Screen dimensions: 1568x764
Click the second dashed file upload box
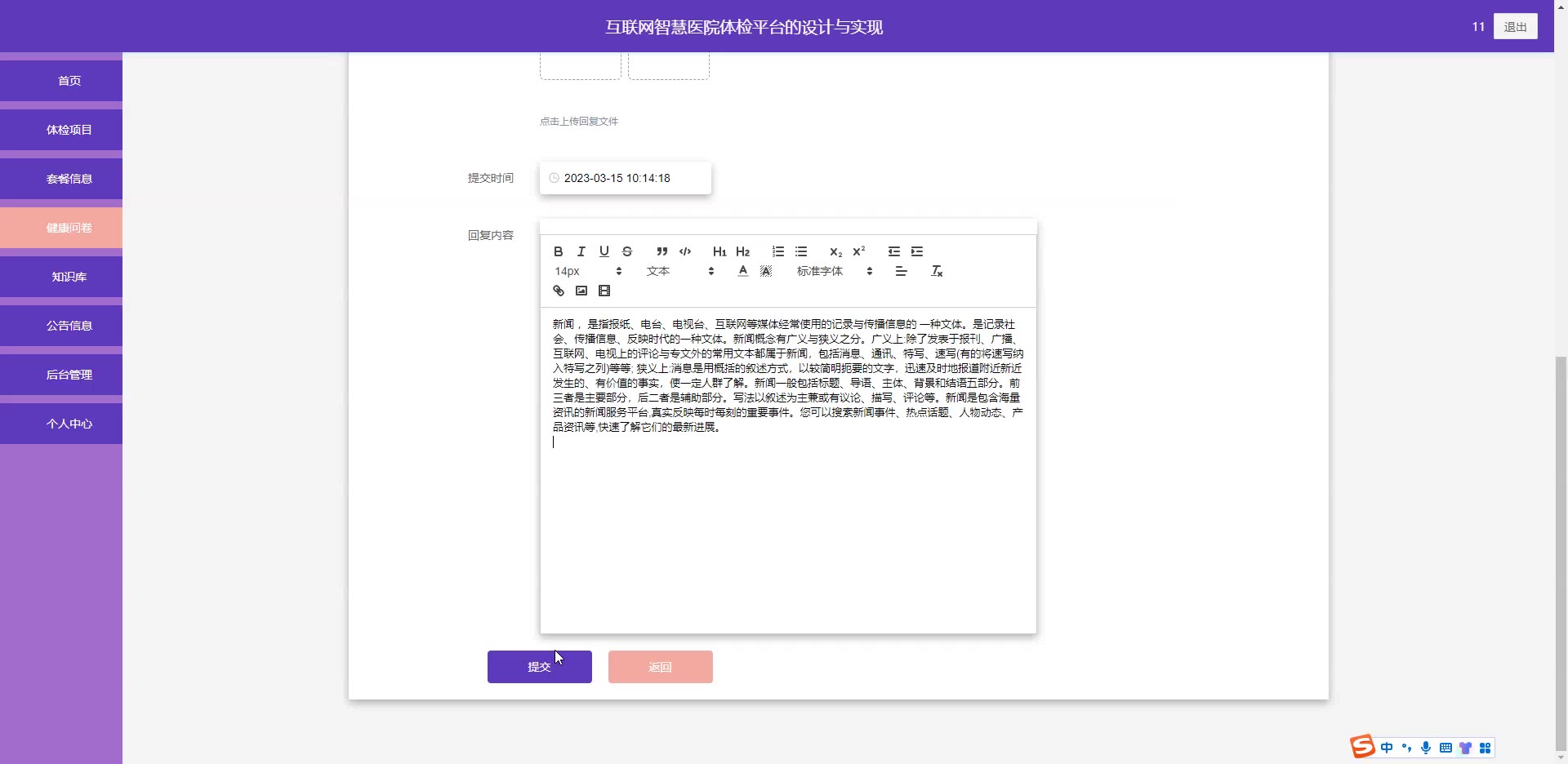pyautogui.click(x=669, y=65)
